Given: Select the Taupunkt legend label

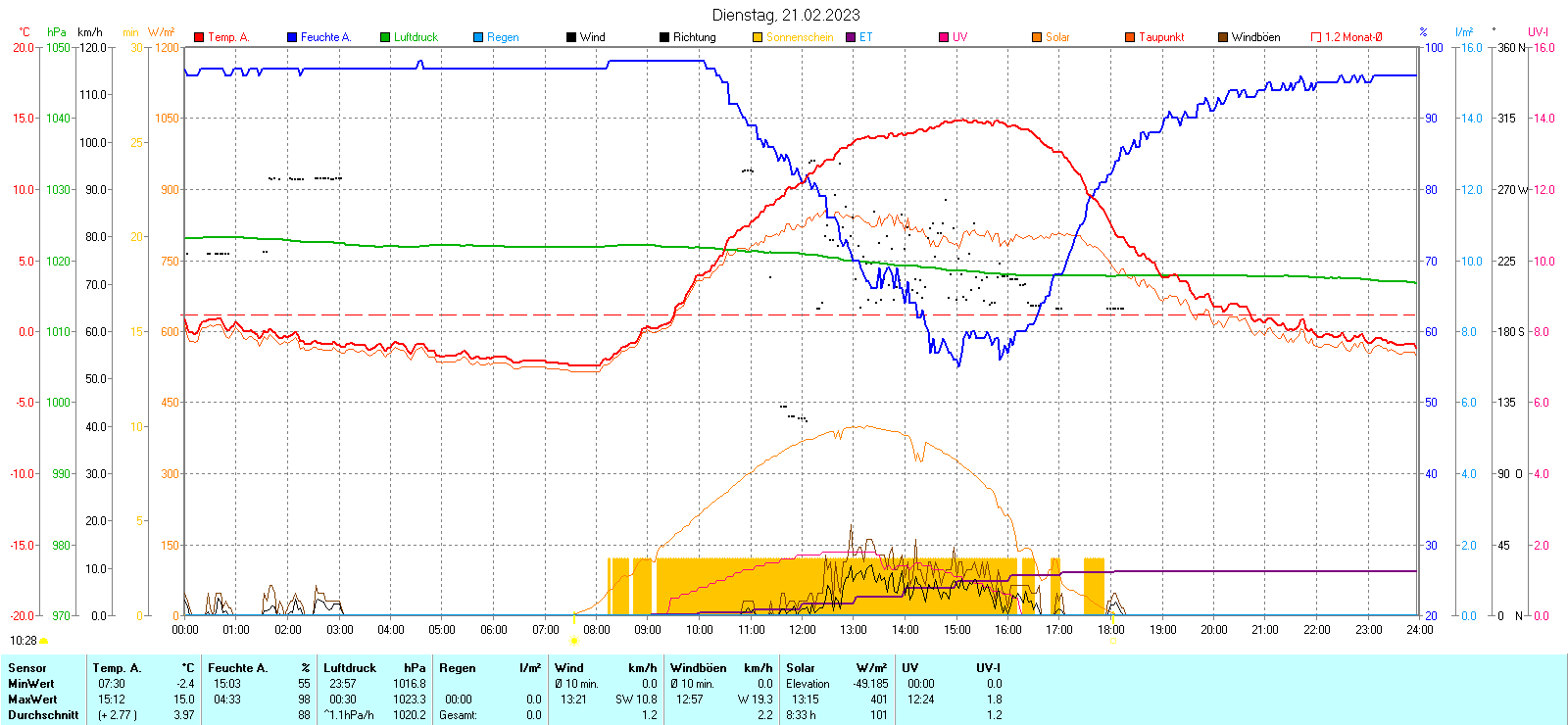Looking at the screenshot, I should 1161,37.
